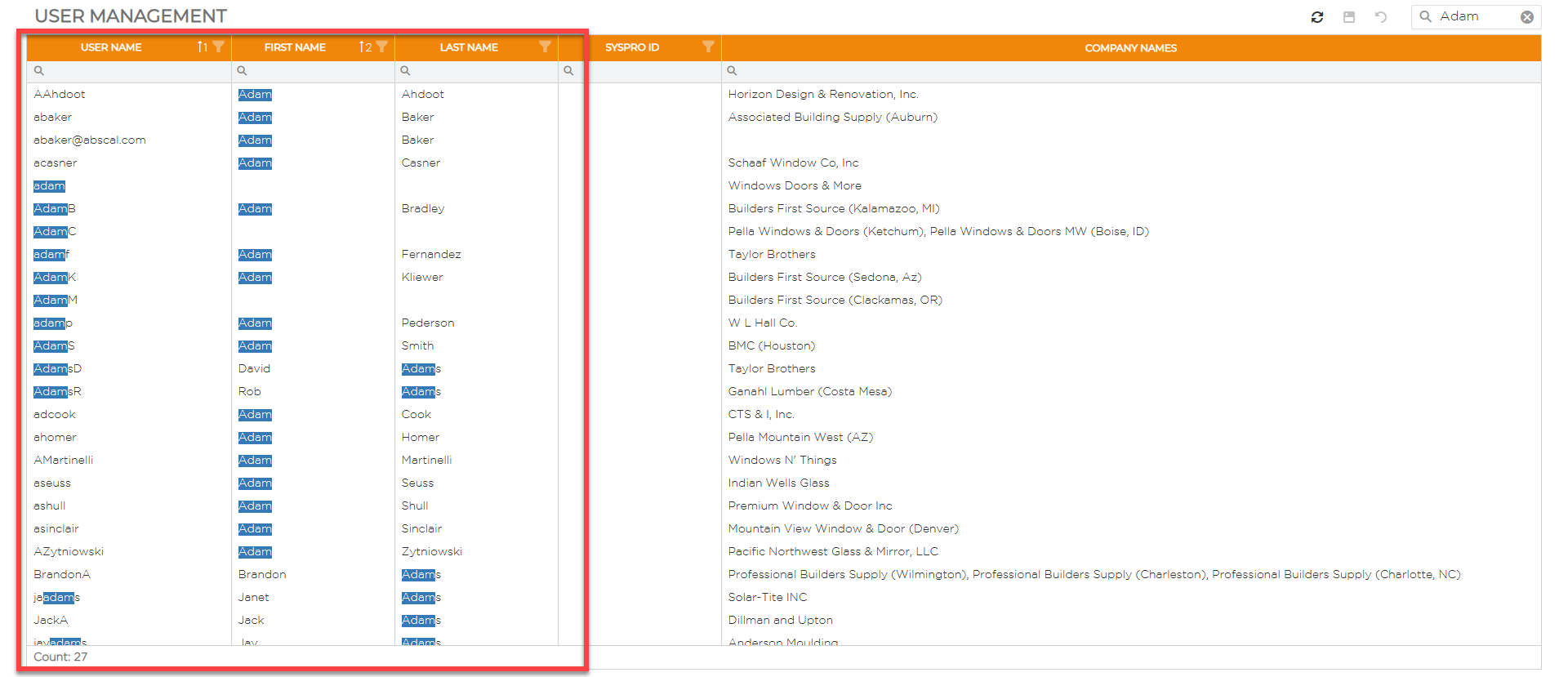The image size is (1568, 677).
Task: Select the abaker@abscal.com user name
Action: click(90, 140)
